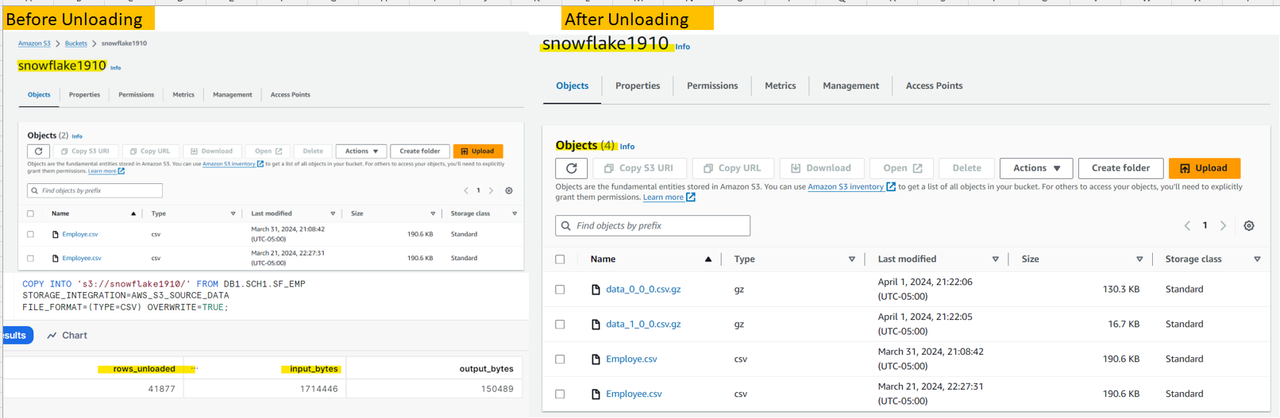Viewport: 1280px width, 418px height.
Task: Click Create folder in Before Unloading panel
Action: (x=420, y=151)
